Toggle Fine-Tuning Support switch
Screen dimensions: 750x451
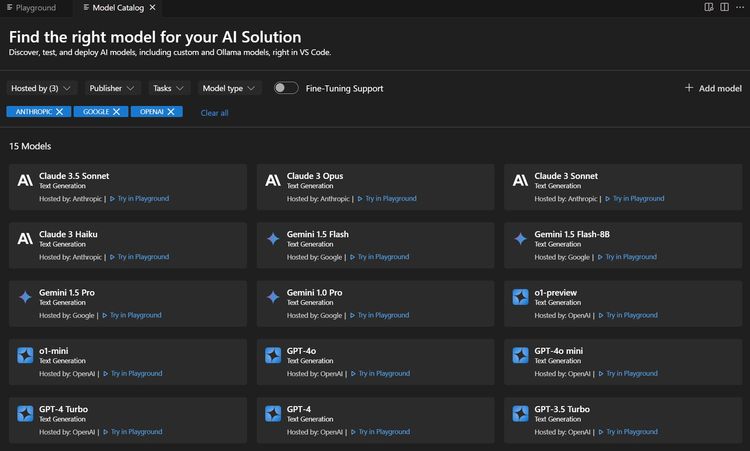click(286, 88)
